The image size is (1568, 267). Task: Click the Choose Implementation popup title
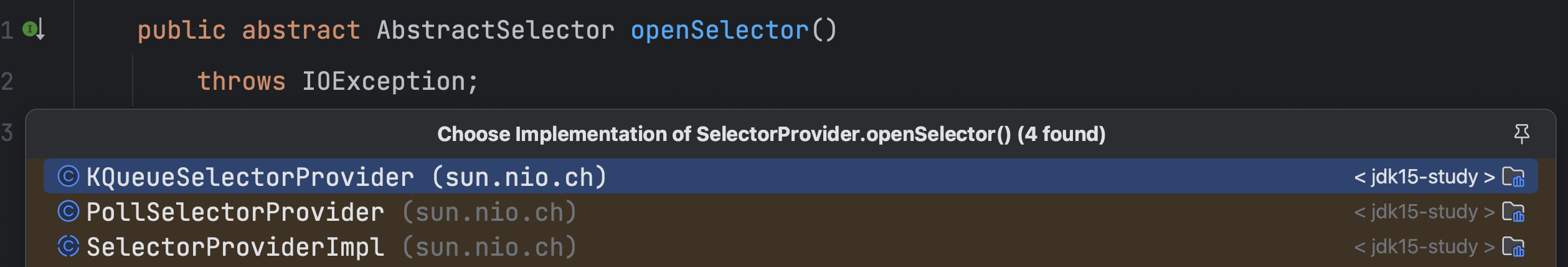click(x=771, y=134)
